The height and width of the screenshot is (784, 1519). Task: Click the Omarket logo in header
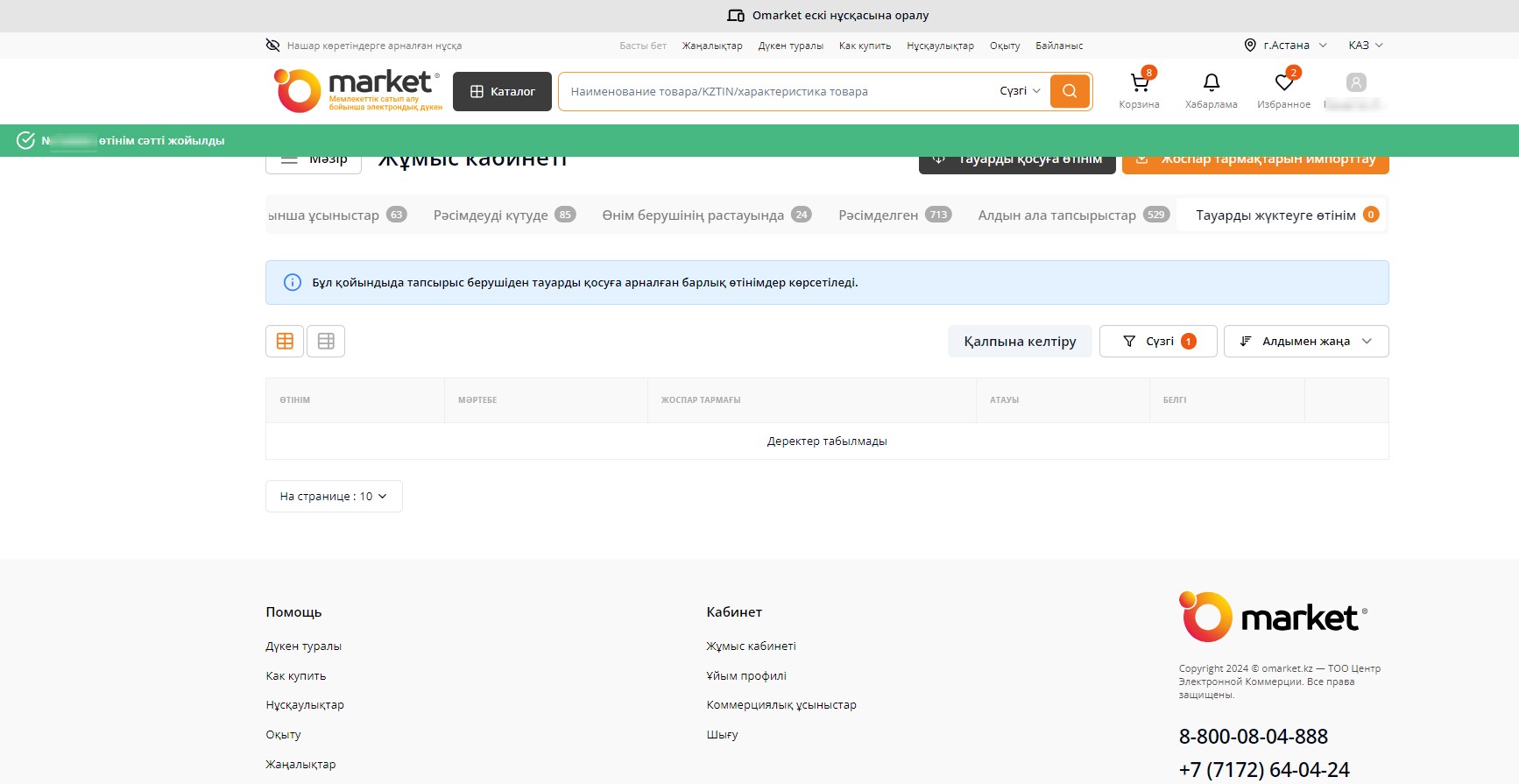pyautogui.click(x=357, y=91)
